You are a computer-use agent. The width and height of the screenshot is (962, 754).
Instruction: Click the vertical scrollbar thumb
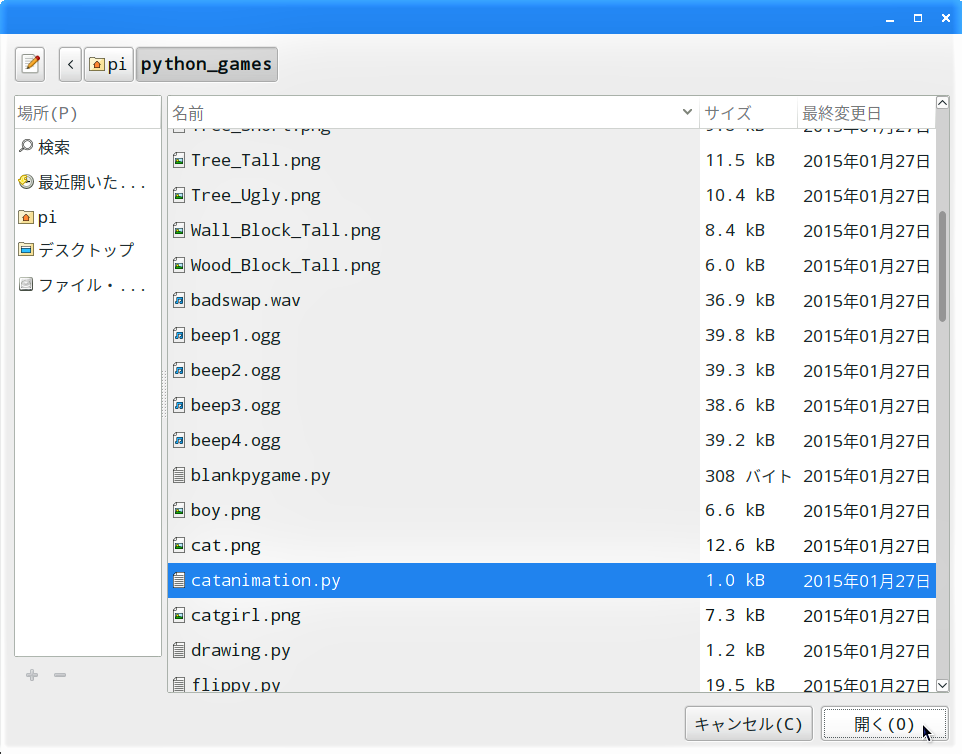942,266
